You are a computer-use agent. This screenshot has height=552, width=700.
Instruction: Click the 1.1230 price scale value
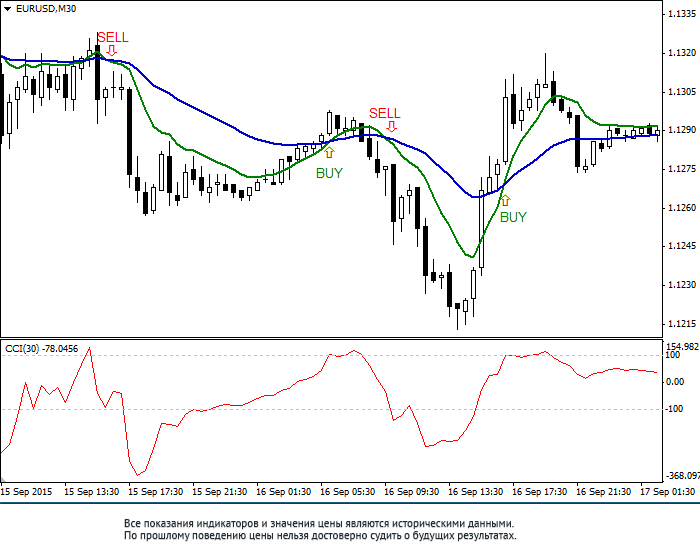(x=682, y=285)
